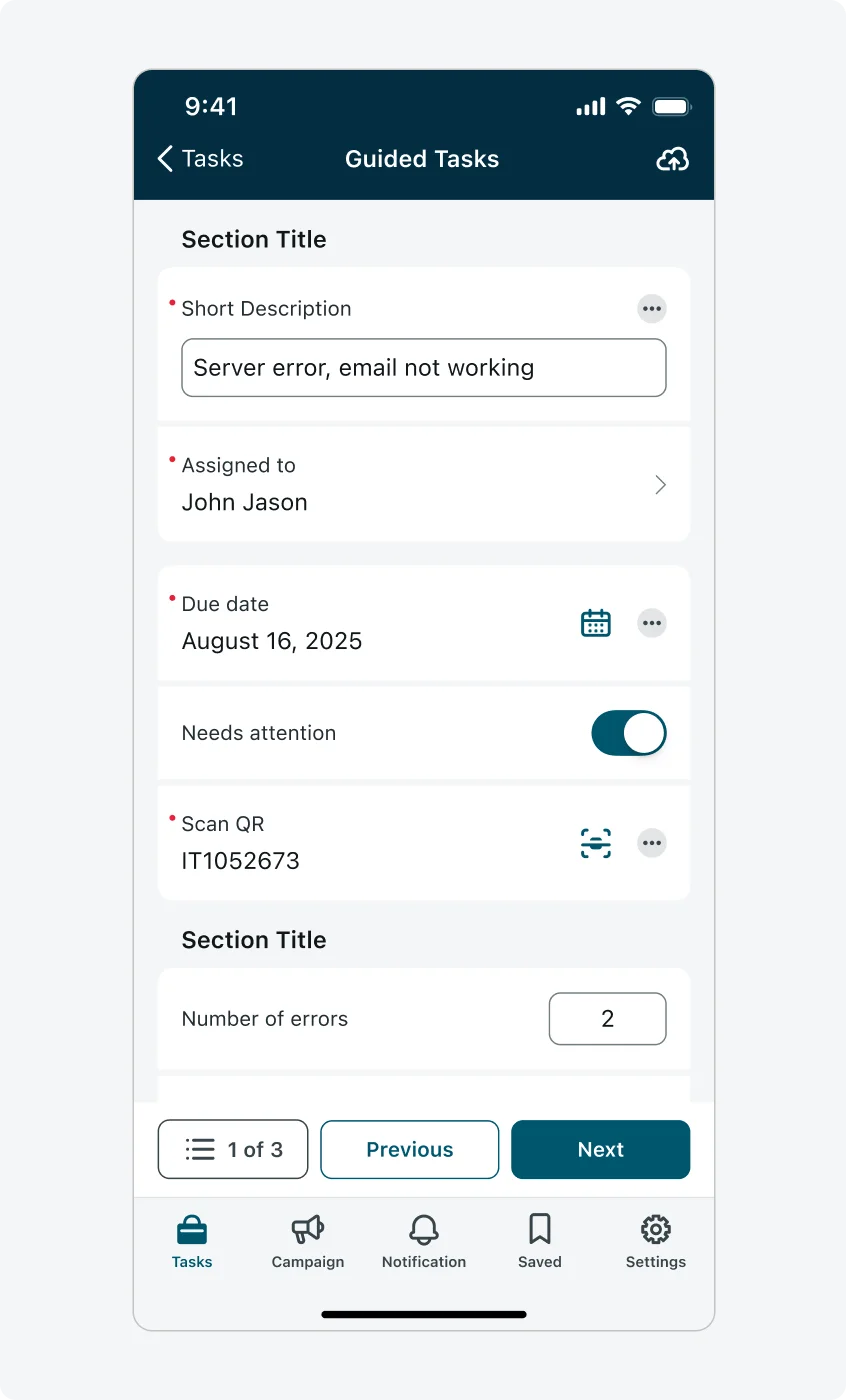This screenshot has height=1400, width=846.
Task: Open the calendar picker for Due date
Action: (596, 622)
